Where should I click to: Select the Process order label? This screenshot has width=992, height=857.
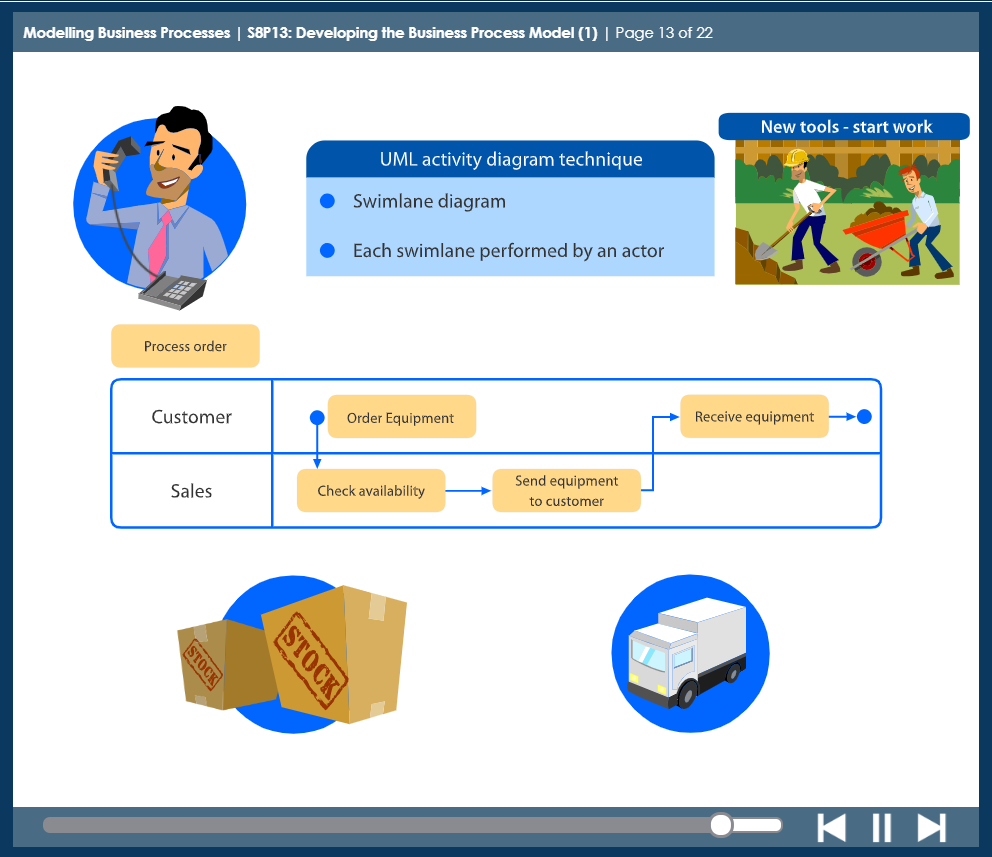coord(185,346)
